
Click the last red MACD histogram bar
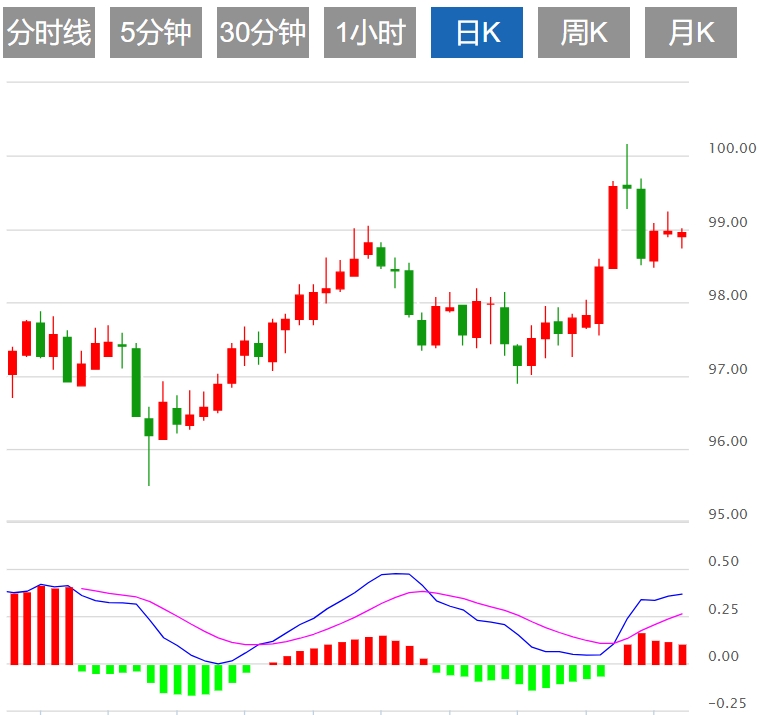683,654
